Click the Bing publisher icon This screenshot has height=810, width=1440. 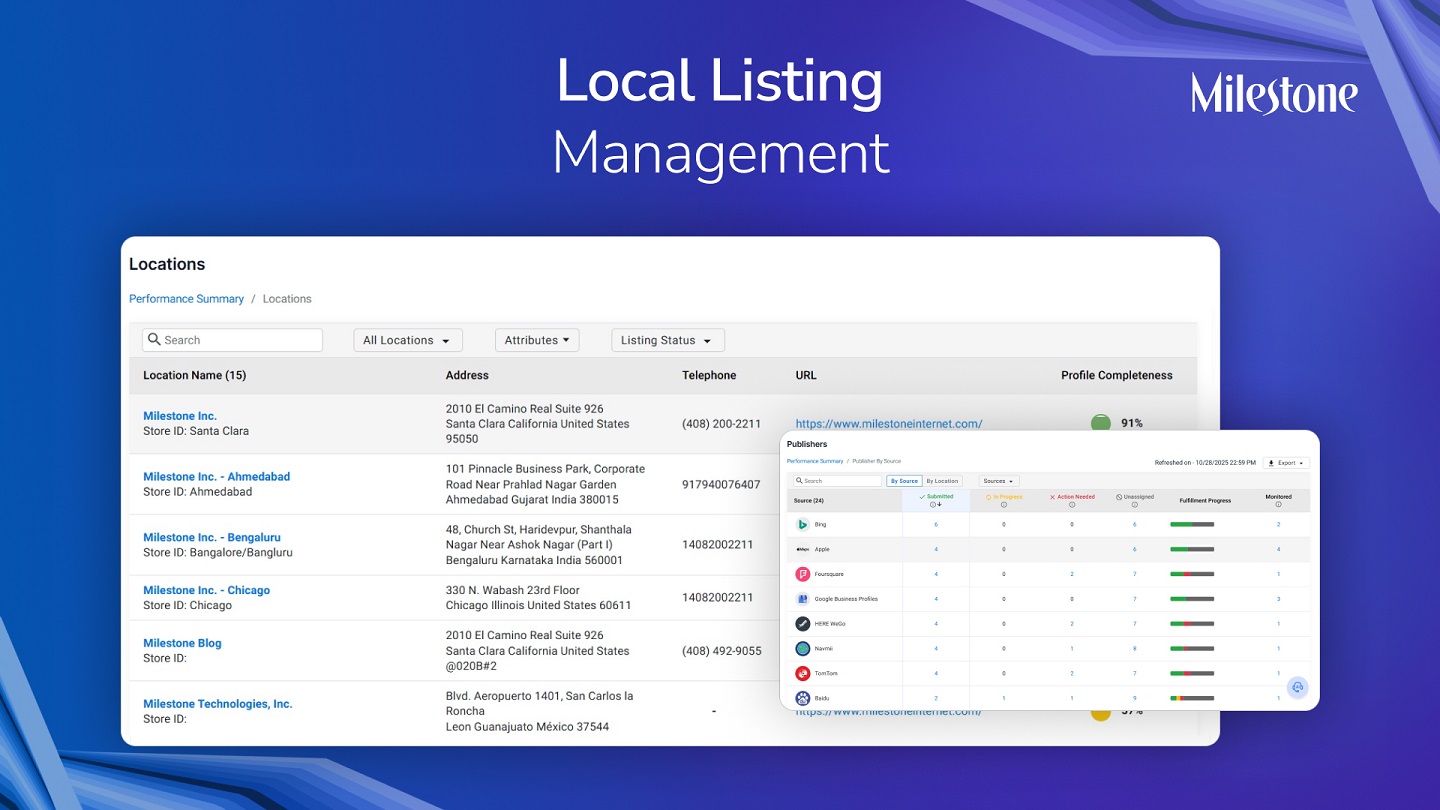click(x=802, y=525)
